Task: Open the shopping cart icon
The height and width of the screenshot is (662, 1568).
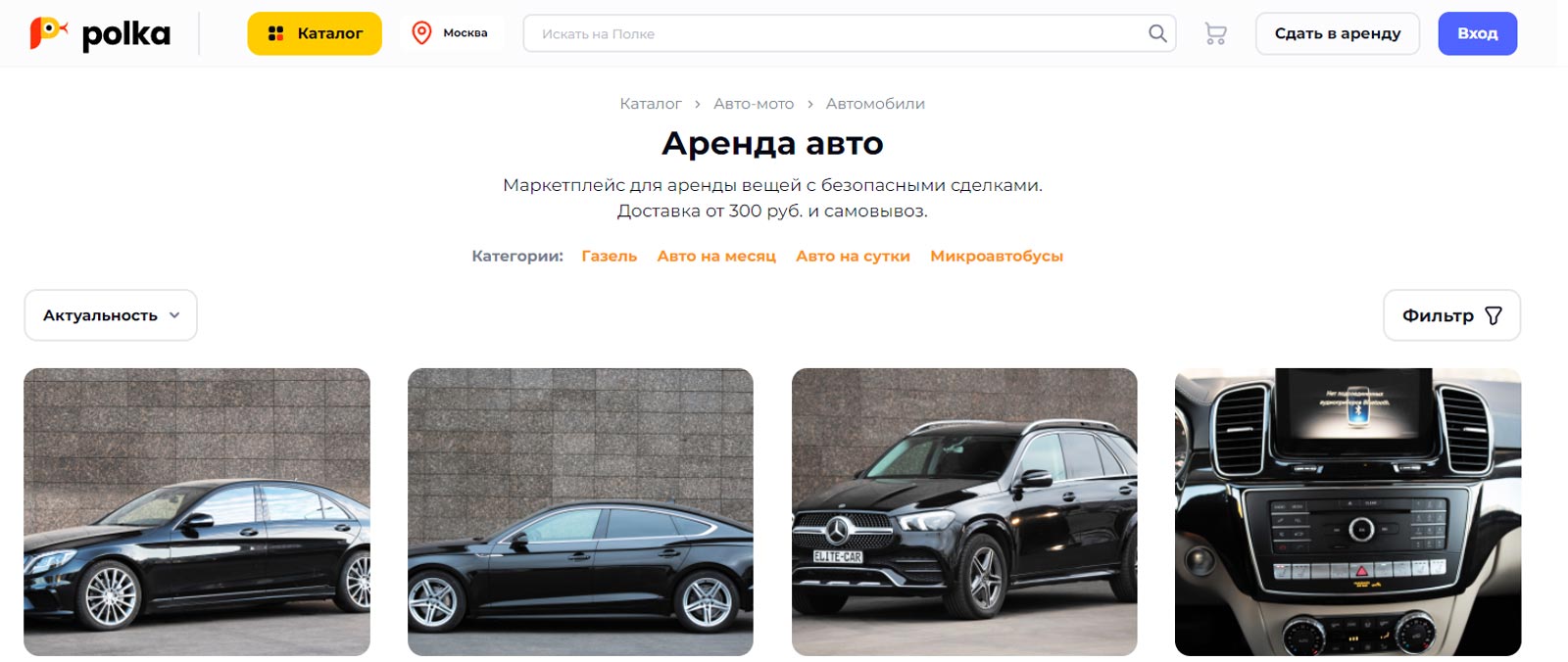Action: tap(1215, 34)
